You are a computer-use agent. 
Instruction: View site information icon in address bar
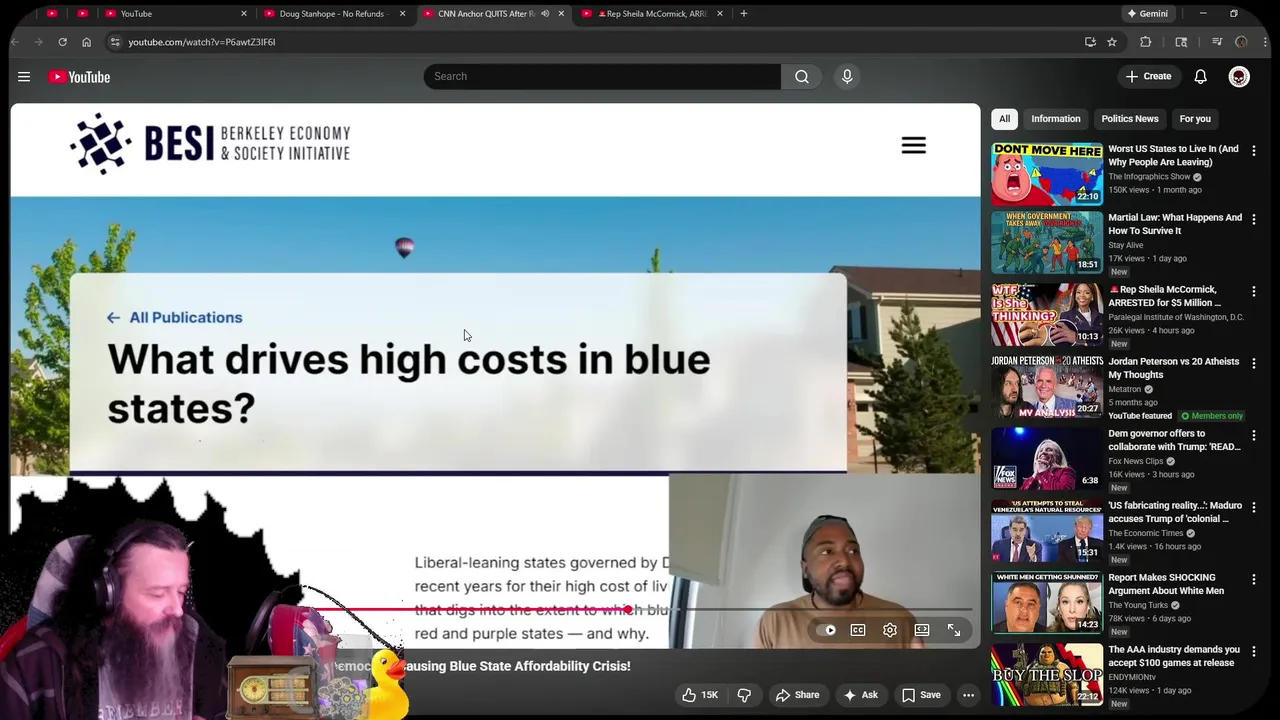point(115,42)
